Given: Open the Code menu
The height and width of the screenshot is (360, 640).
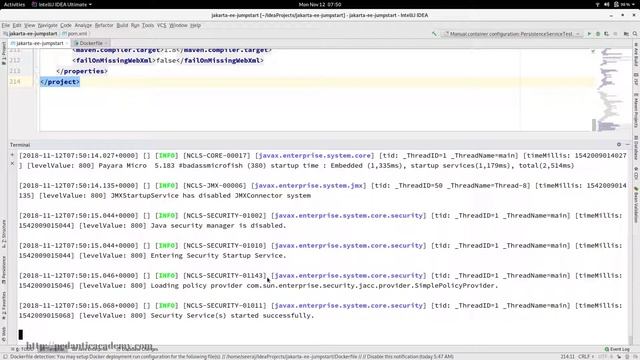Looking at the screenshot, I should (x=66, y=25).
